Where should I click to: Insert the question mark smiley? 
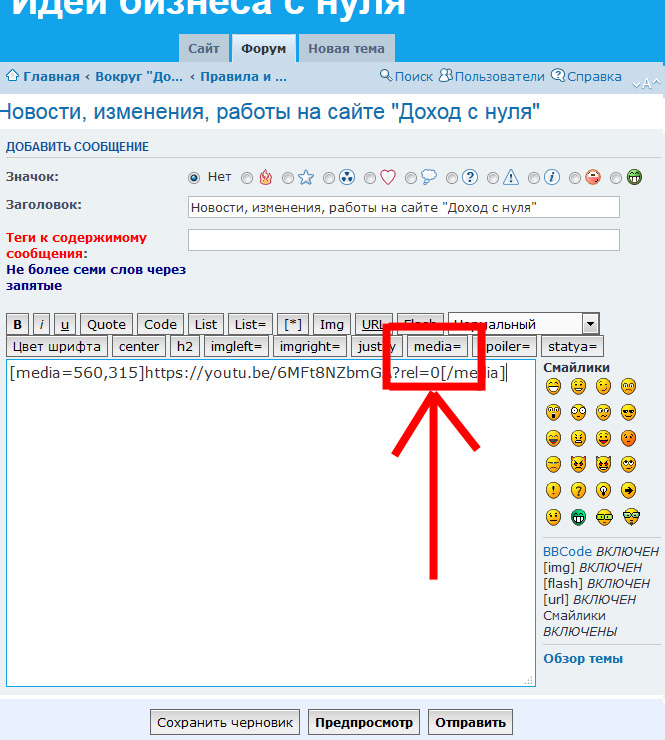[578, 490]
